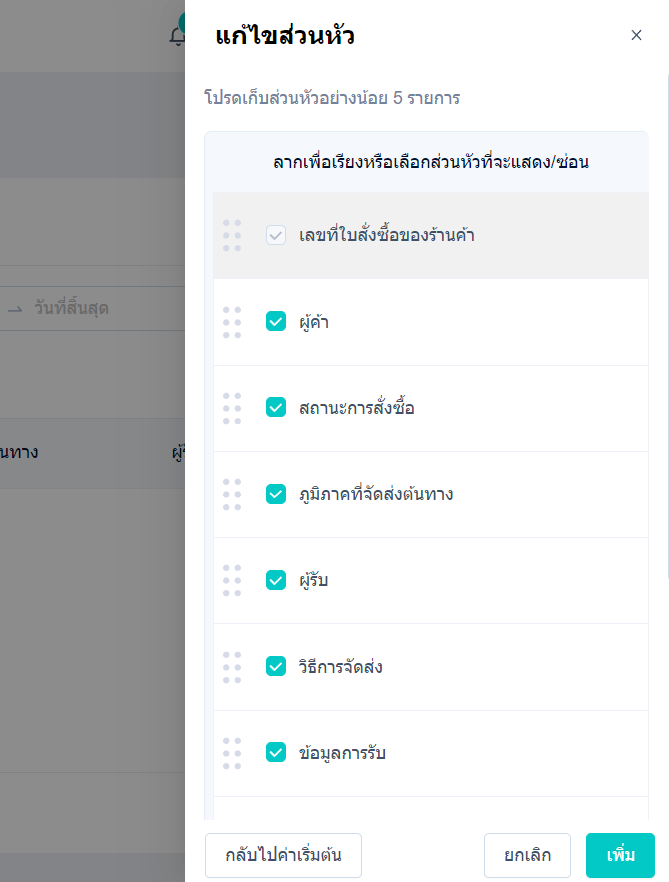Select the สถานะการสั่งซื้อ label text

click(357, 408)
